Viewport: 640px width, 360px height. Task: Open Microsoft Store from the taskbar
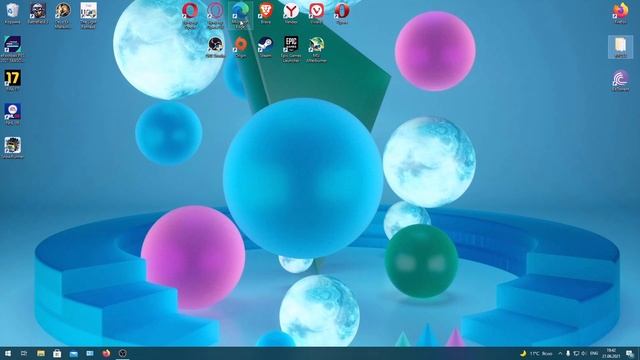point(57,353)
